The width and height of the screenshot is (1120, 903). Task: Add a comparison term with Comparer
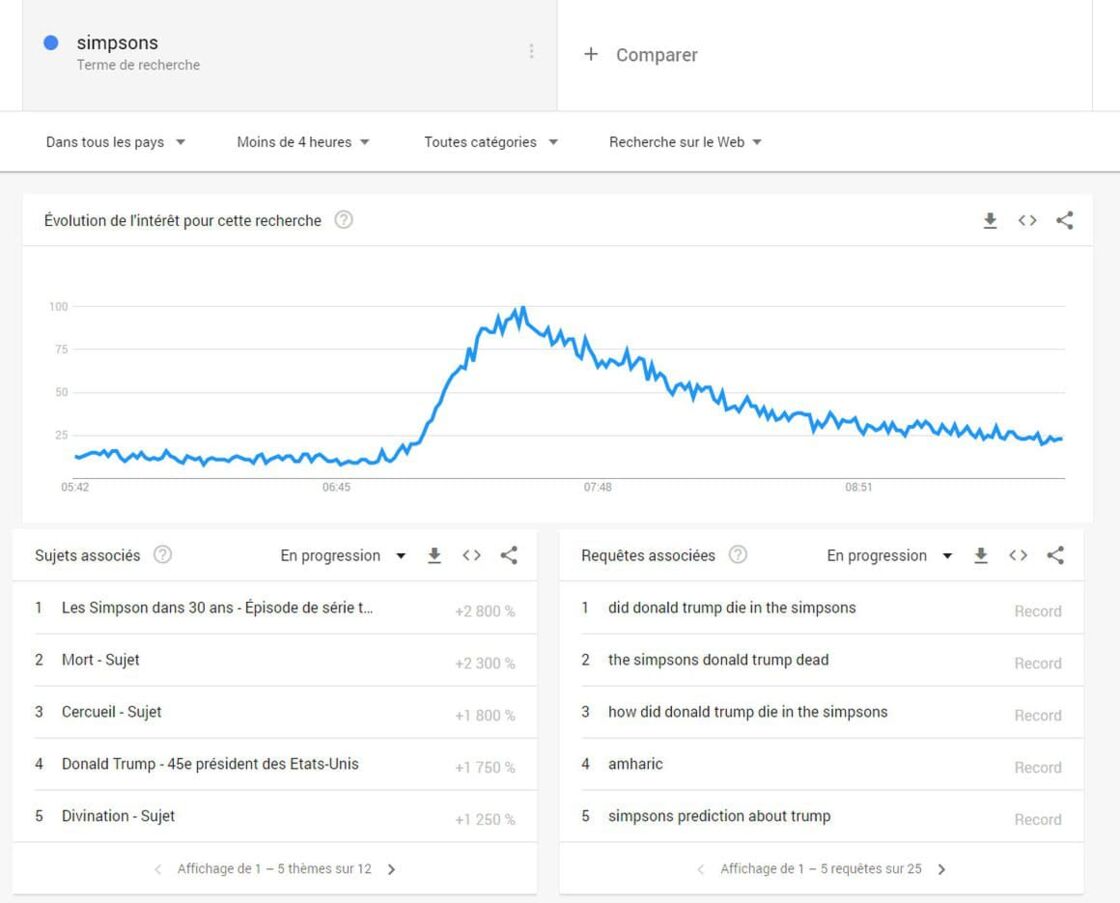(x=641, y=55)
